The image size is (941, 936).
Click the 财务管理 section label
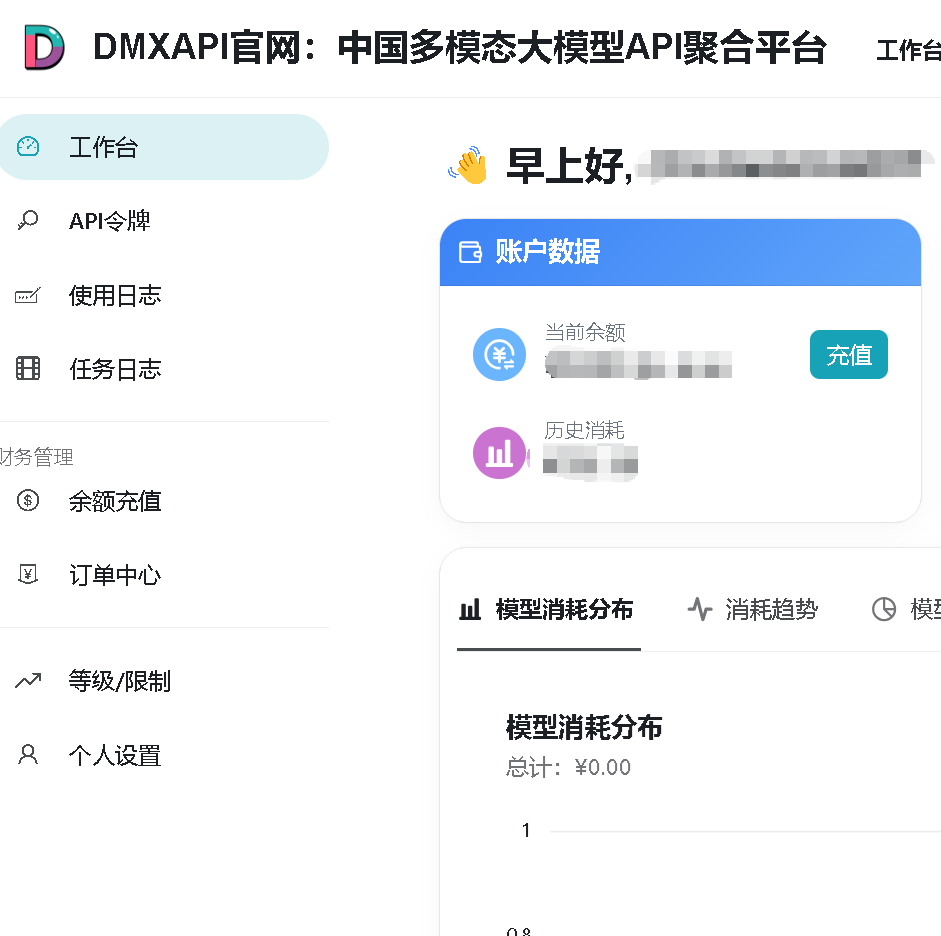pos(37,457)
